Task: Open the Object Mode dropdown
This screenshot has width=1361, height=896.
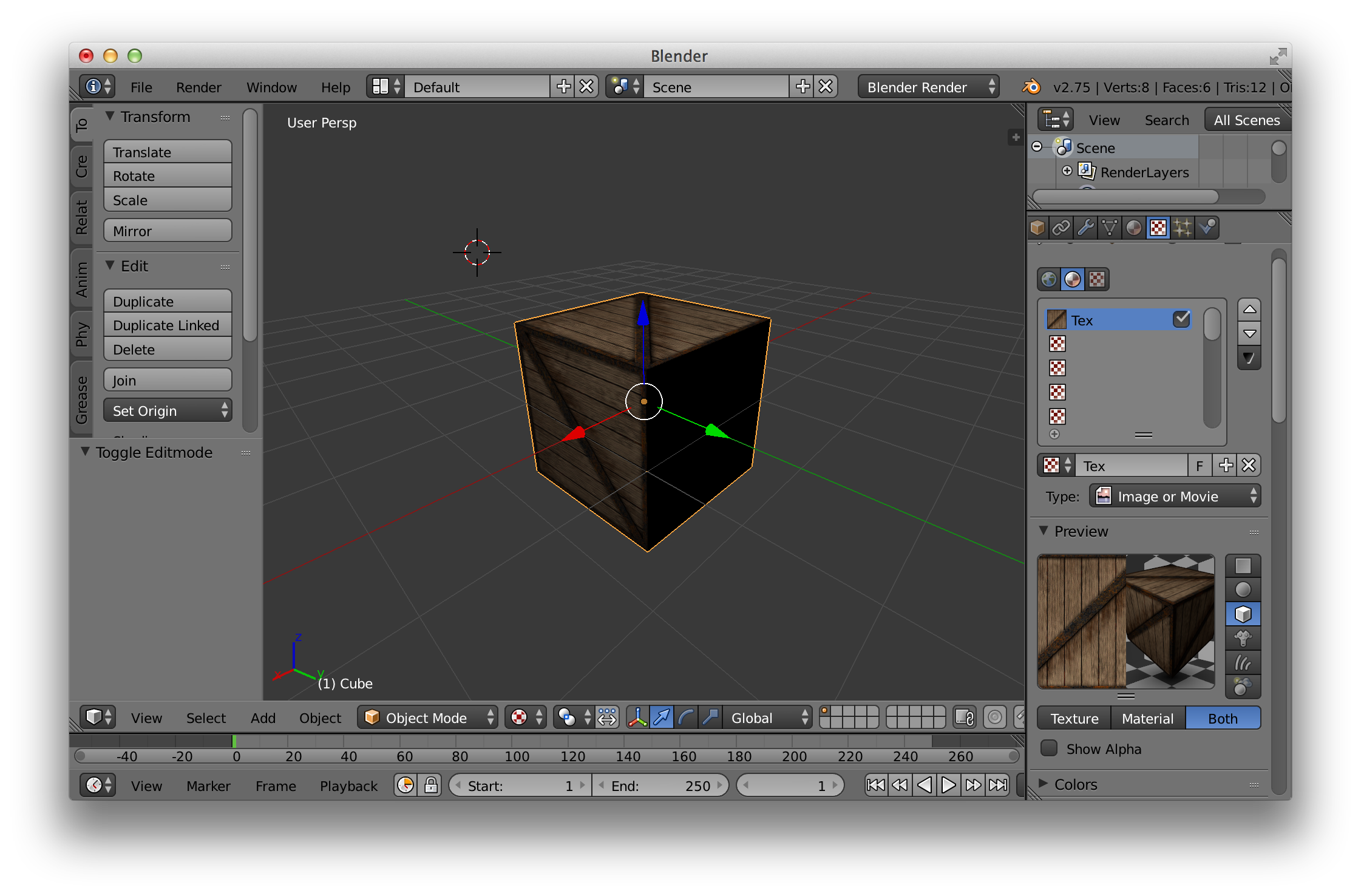Action: 427,718
